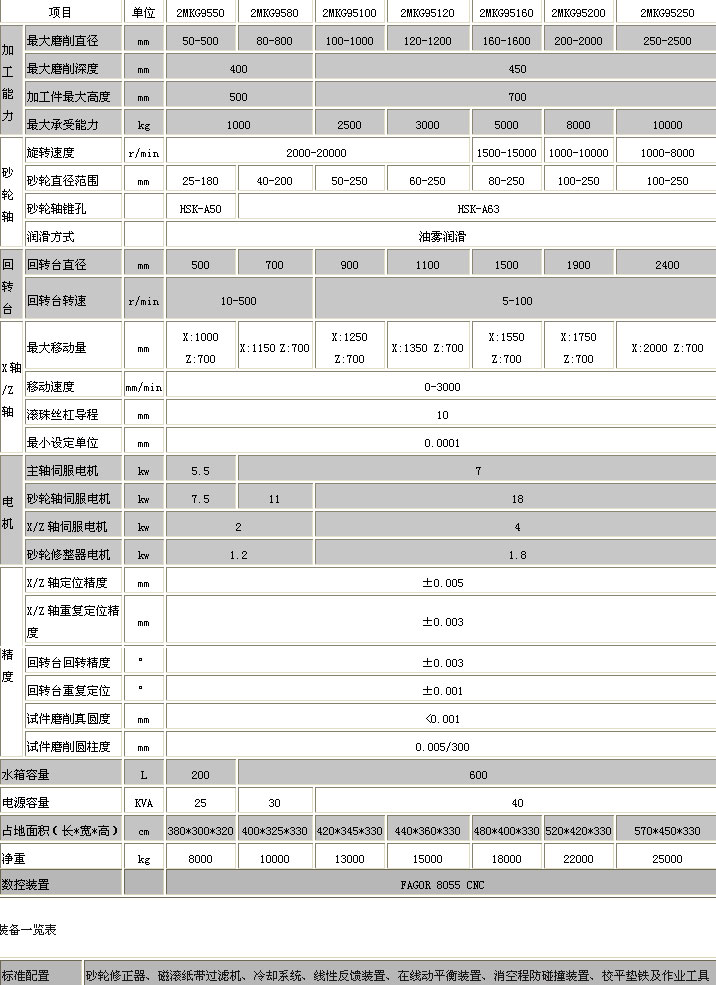Click the 50-500 grinding diameter cell

[x=201, y=41]
